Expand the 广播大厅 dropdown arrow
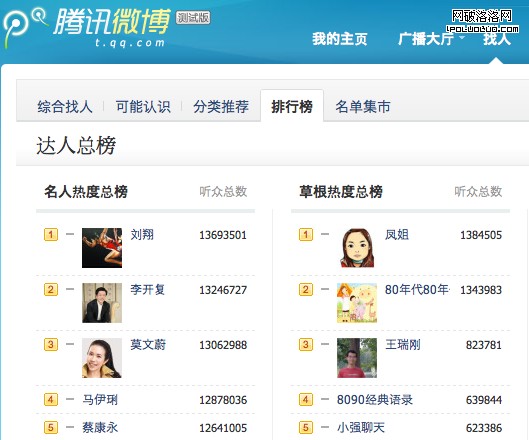Image resolution: width=529 pixels, height=440 pixels. pos(462,37)
